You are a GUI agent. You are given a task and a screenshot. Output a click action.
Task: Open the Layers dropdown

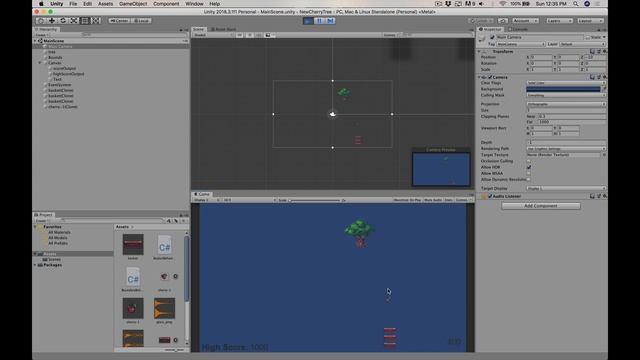click(559, 20)
